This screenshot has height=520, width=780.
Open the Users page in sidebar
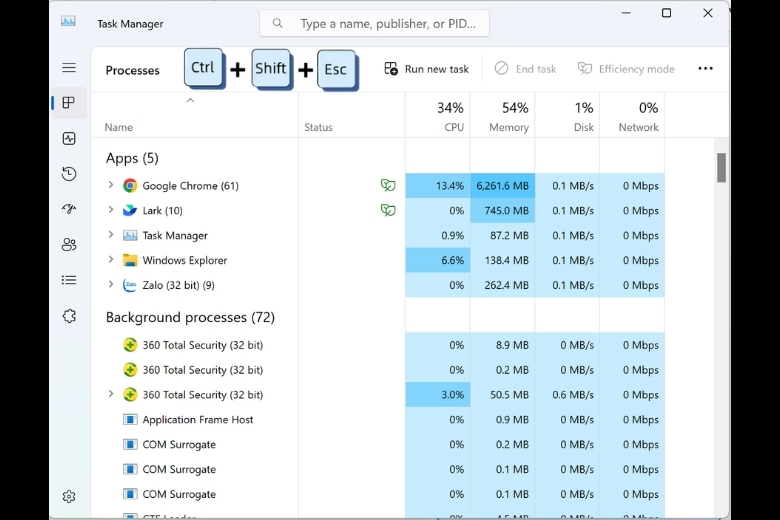(x=69, y=245)
